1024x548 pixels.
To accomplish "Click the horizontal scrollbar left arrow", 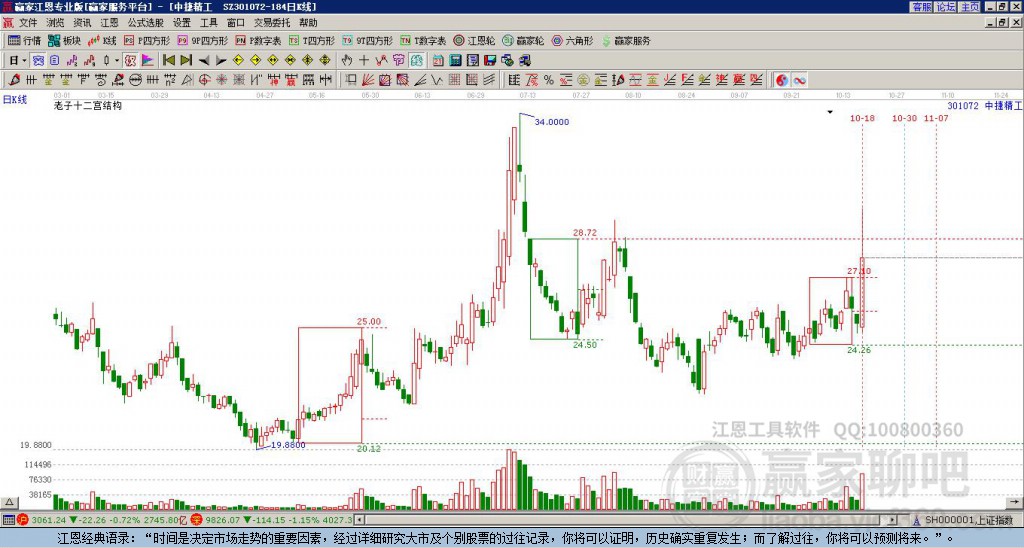I will click(359, 520).
